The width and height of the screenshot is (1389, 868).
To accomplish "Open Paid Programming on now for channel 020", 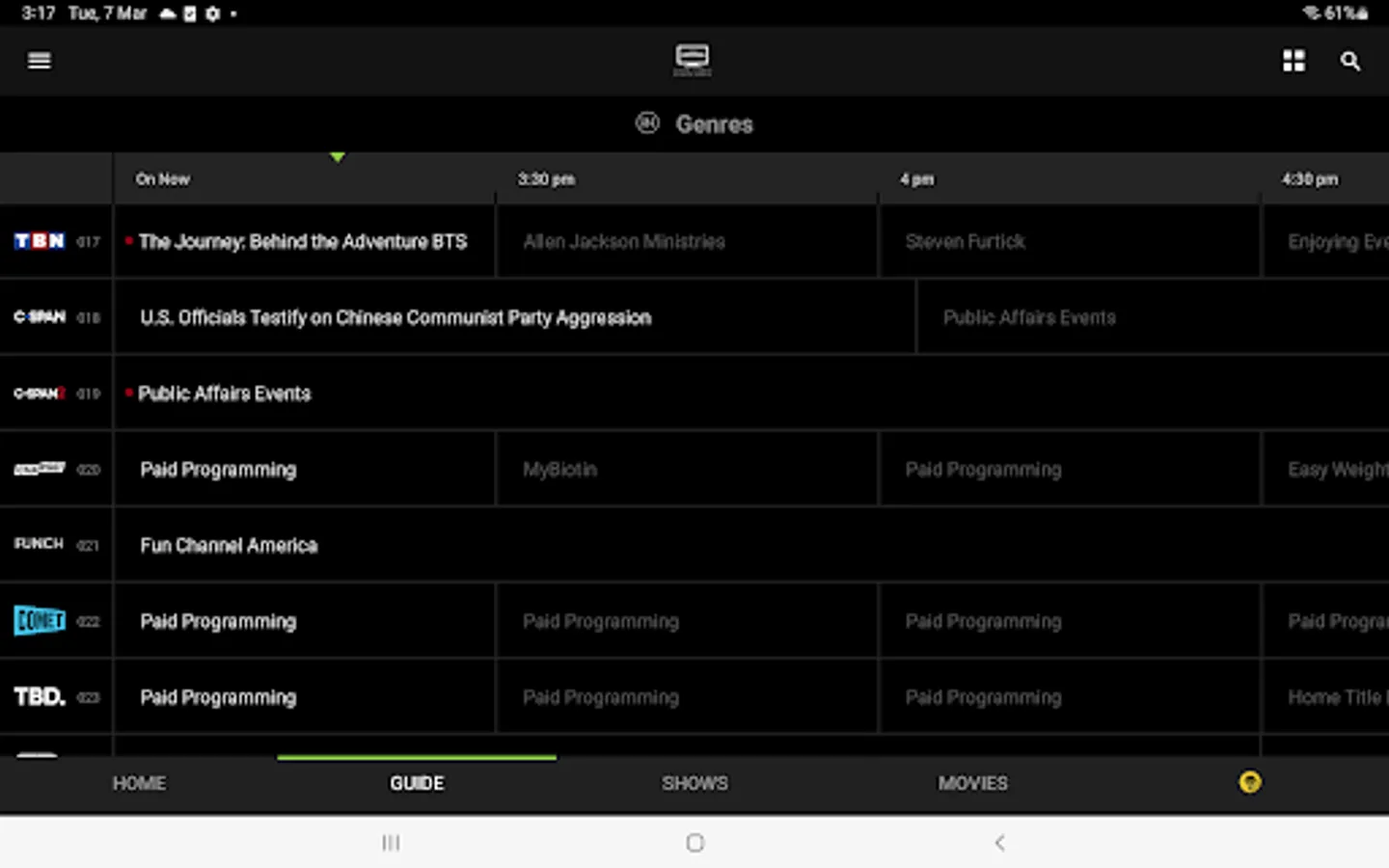I will coord(305,470).
